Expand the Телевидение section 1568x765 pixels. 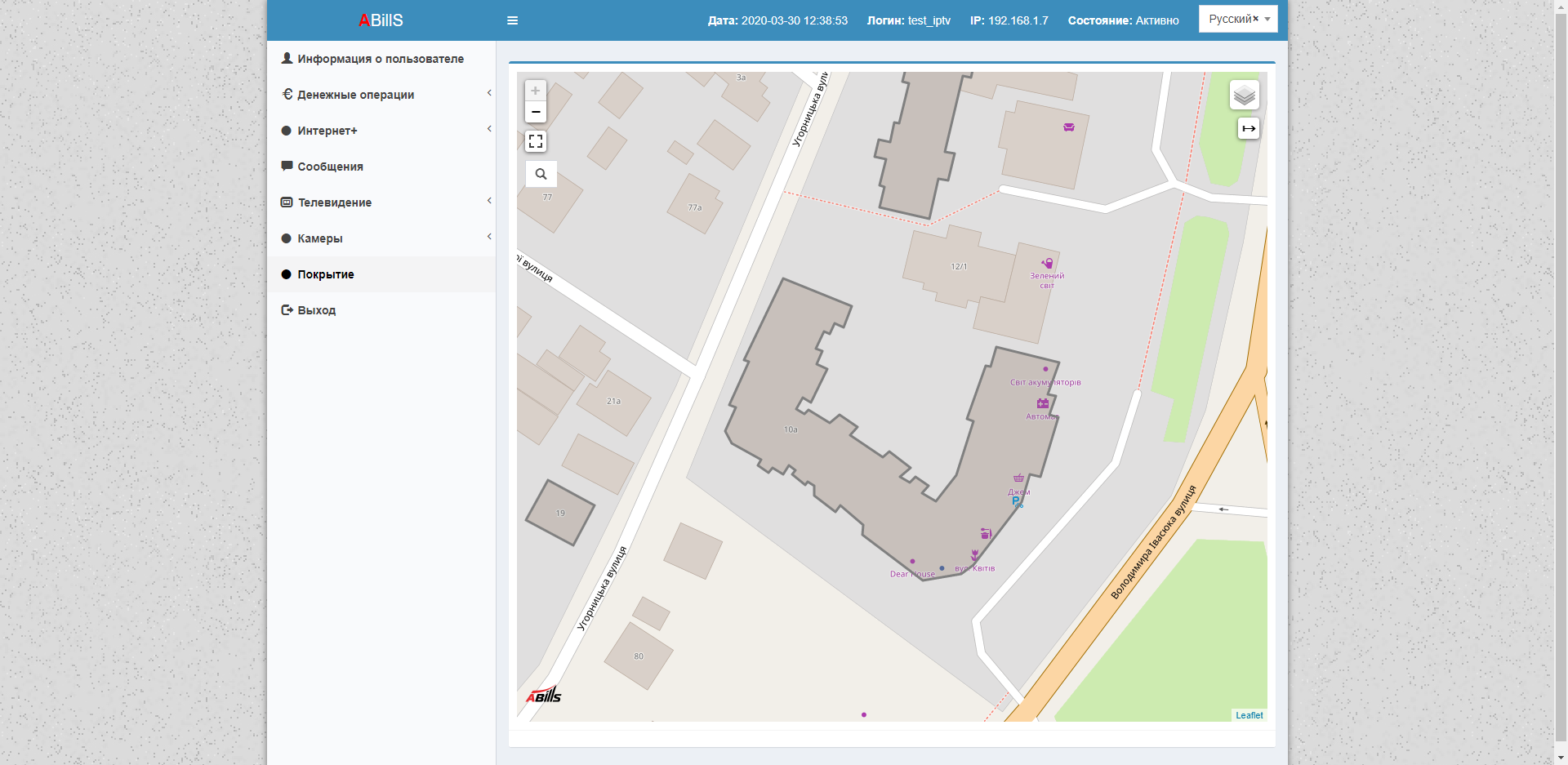coord(335,202)
